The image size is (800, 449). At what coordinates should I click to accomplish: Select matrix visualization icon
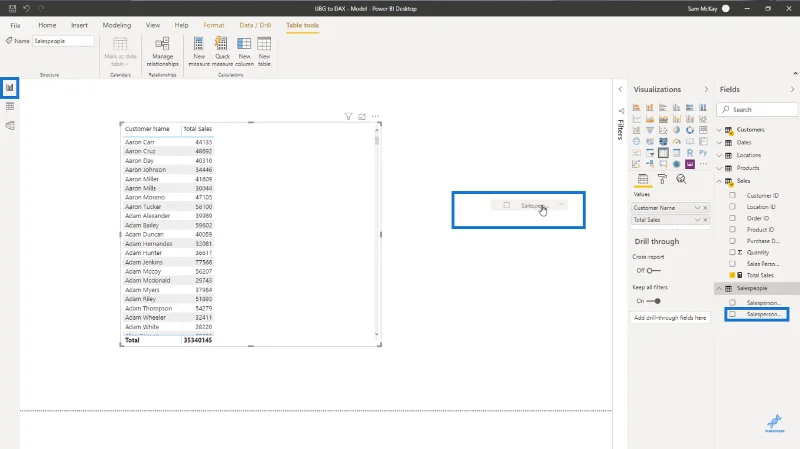pos(677,153)
